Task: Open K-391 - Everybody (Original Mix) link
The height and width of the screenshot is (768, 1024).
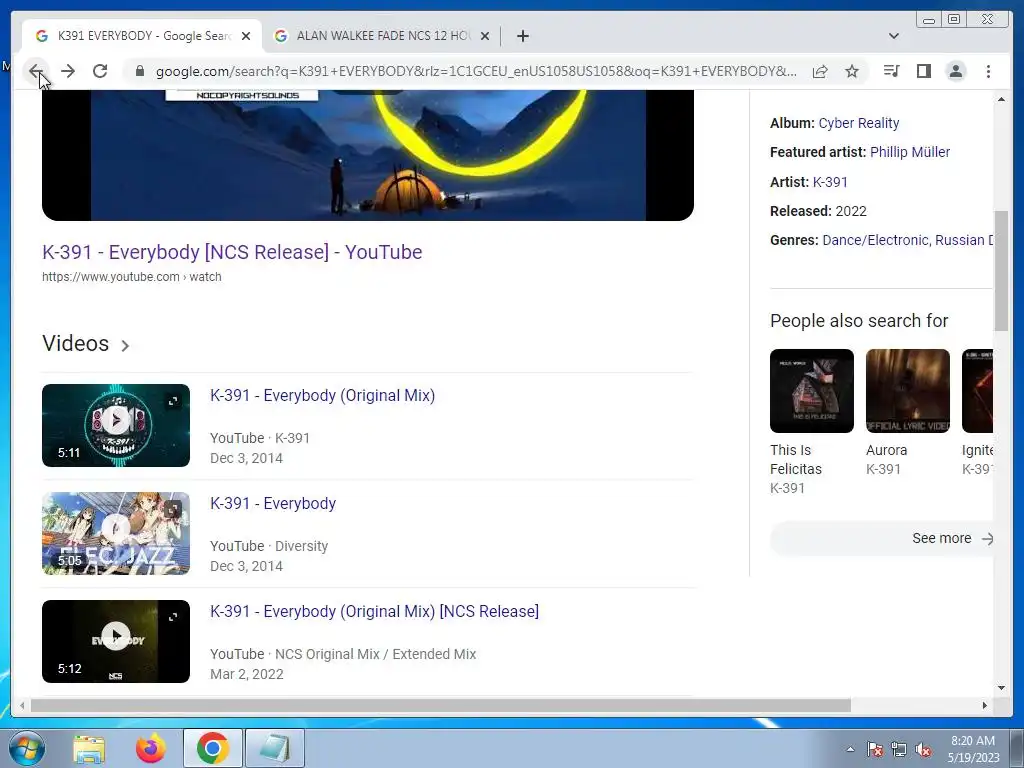Action: tap(323, 395)
